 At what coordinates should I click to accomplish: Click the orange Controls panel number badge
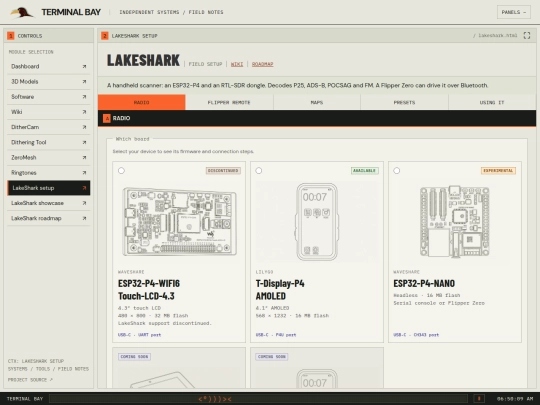[11, 36]
